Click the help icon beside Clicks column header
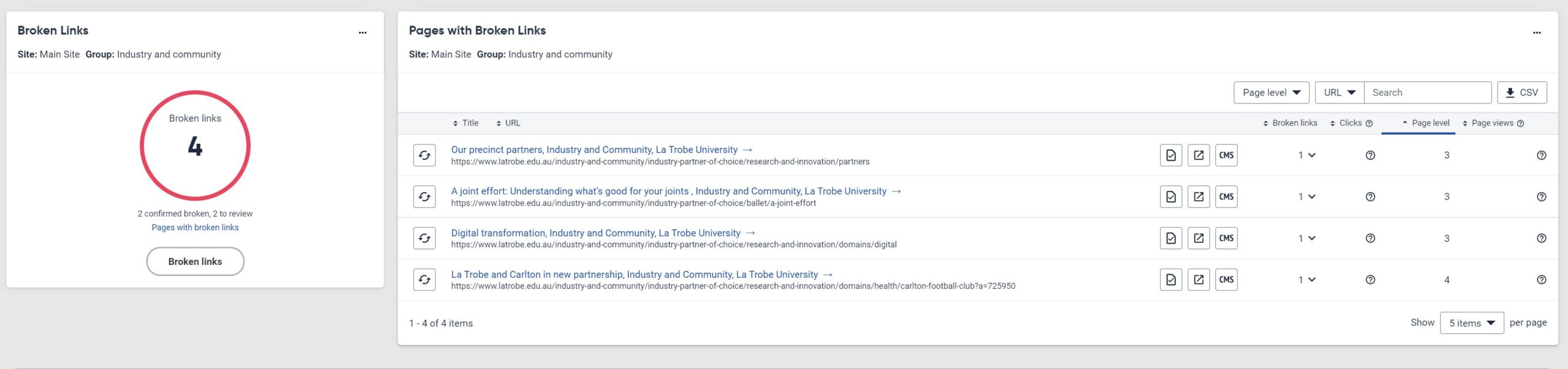The image size is (1568, 369). (x=1369, y=124)
